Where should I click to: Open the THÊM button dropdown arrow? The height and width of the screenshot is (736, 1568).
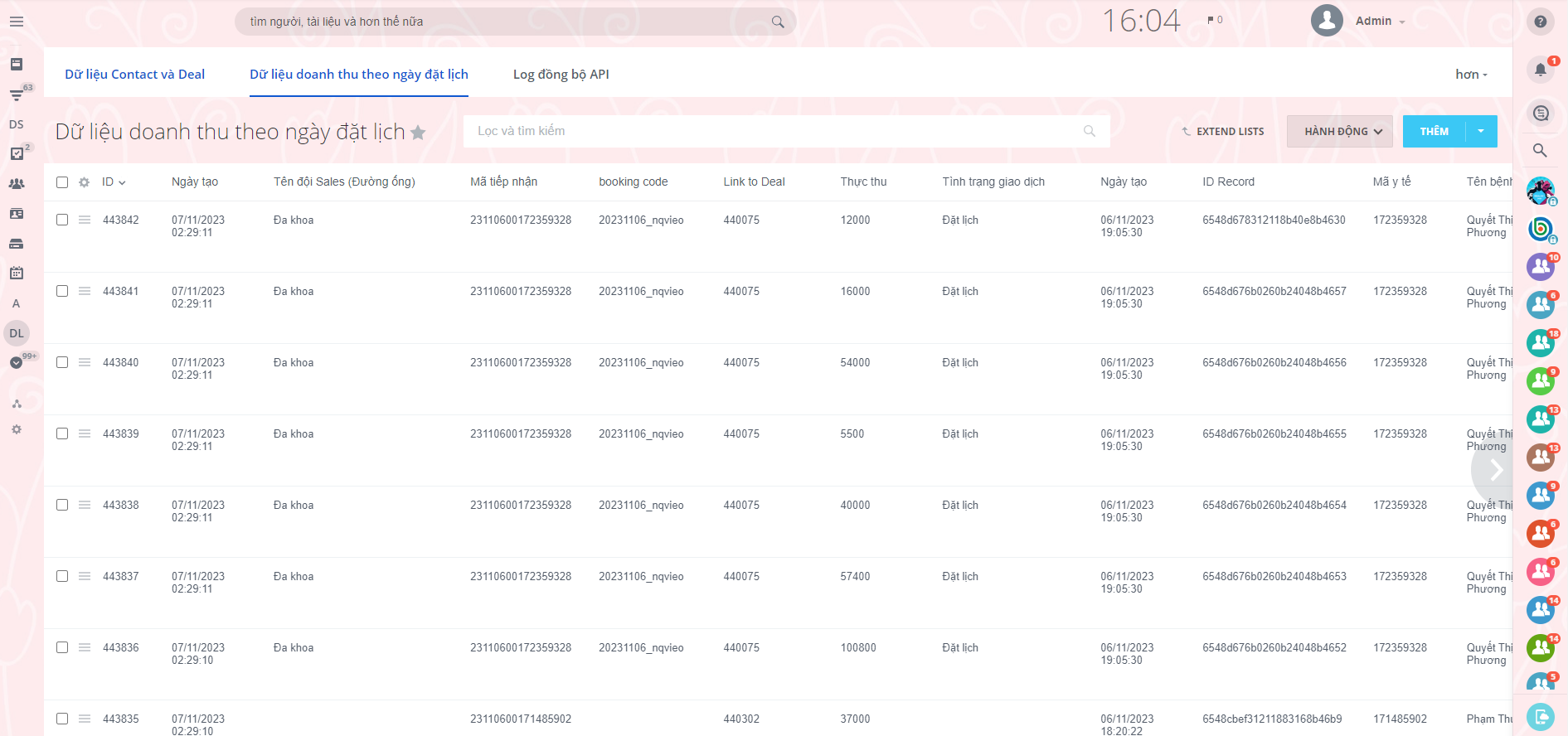[x=1481, y=131]
